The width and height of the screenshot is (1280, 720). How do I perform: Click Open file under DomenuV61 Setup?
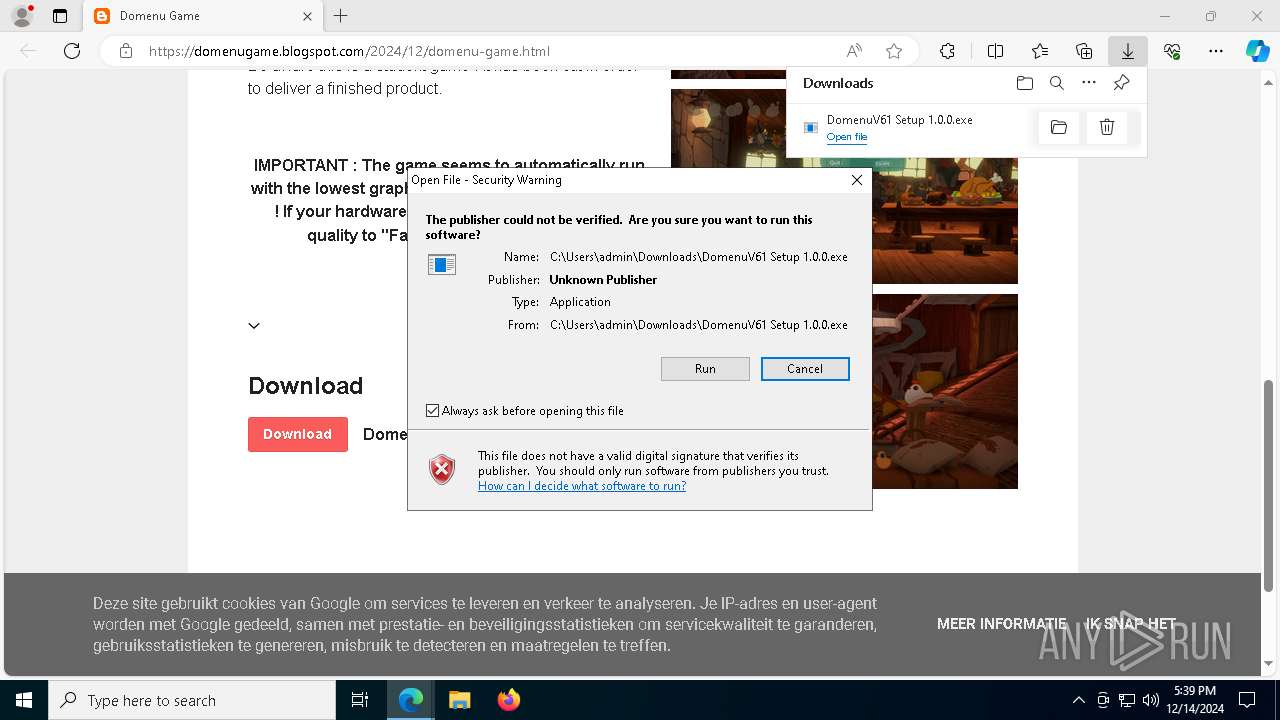(x=847, y=137)
